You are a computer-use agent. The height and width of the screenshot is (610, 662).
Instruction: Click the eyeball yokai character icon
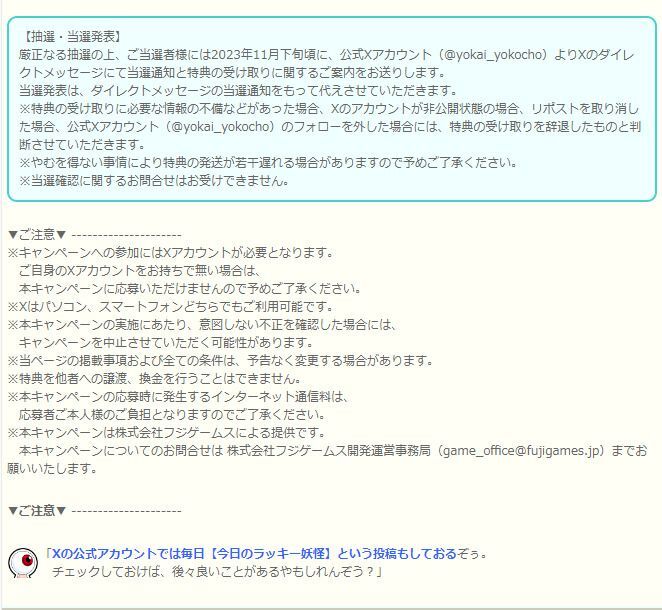click(x=24, y=564)
